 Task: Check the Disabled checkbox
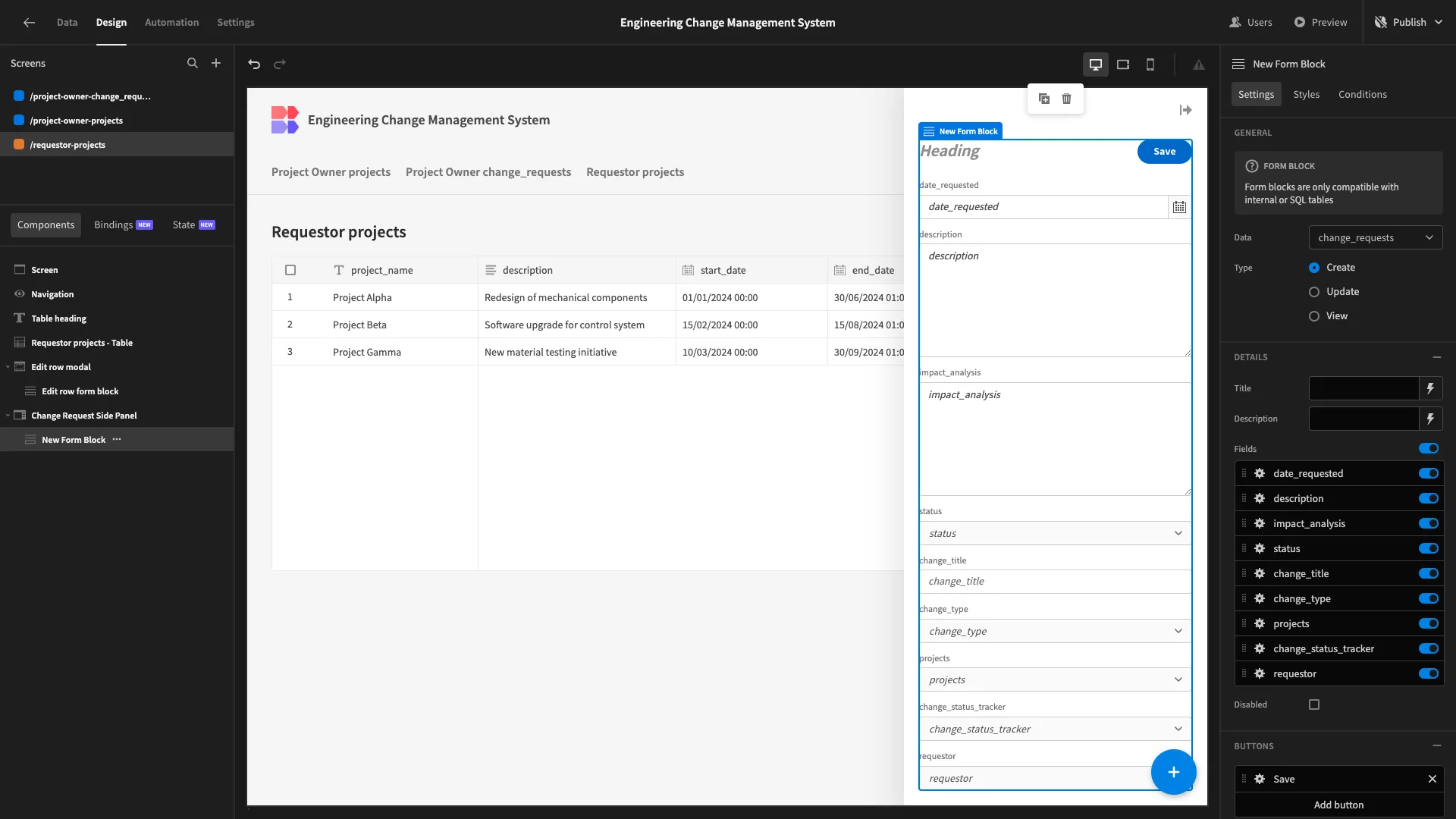(1314, 705)
